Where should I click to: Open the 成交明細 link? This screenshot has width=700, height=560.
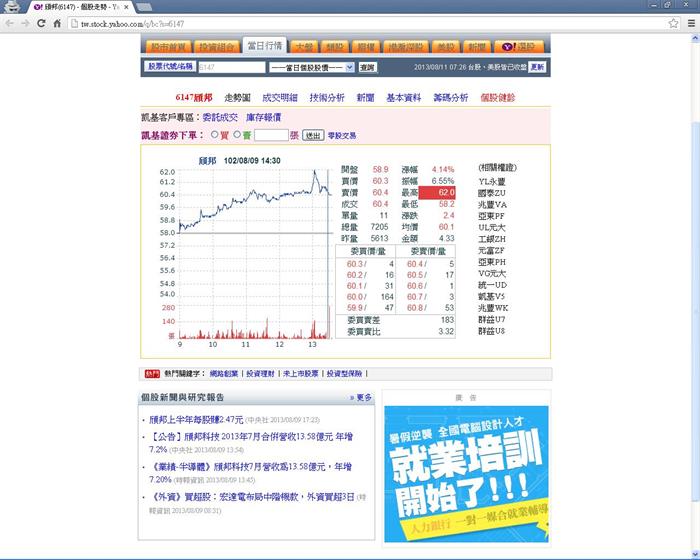coord(279,97)
